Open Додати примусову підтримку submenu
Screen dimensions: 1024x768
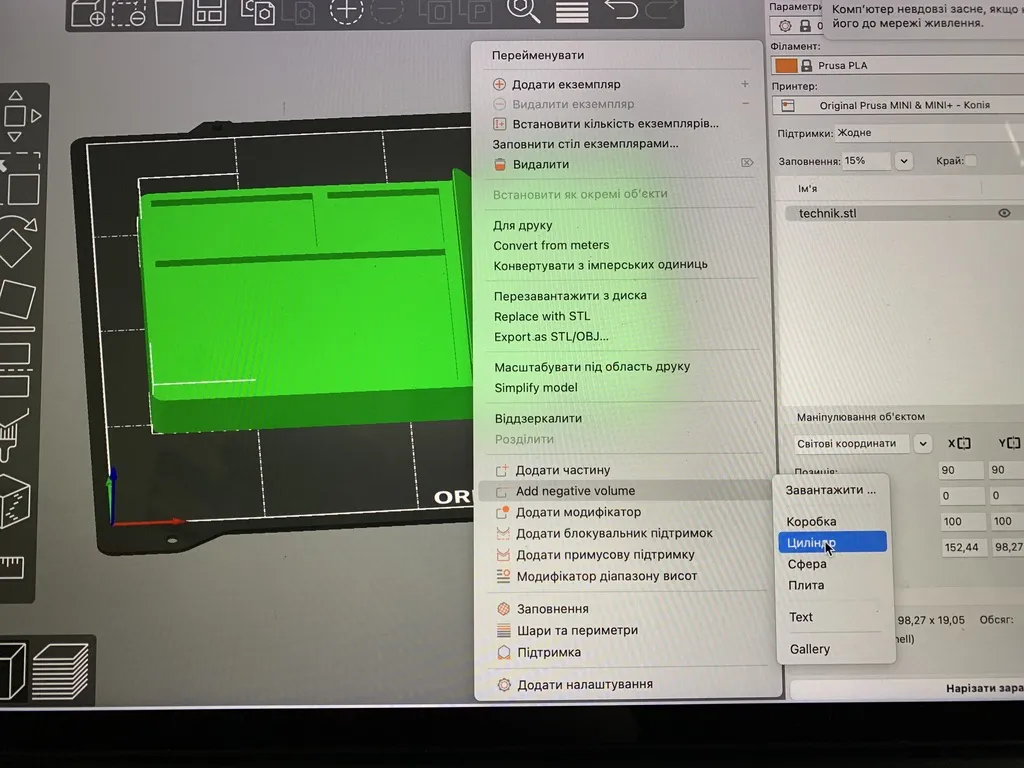point(605,555)
